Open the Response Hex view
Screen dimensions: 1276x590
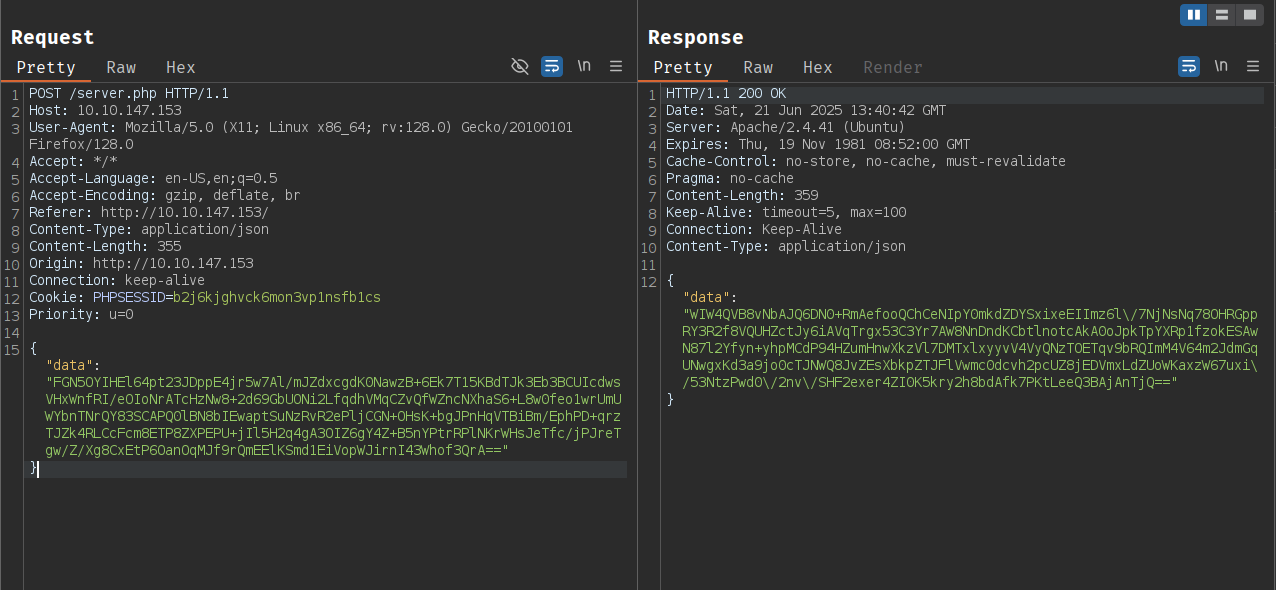(818, 67)
